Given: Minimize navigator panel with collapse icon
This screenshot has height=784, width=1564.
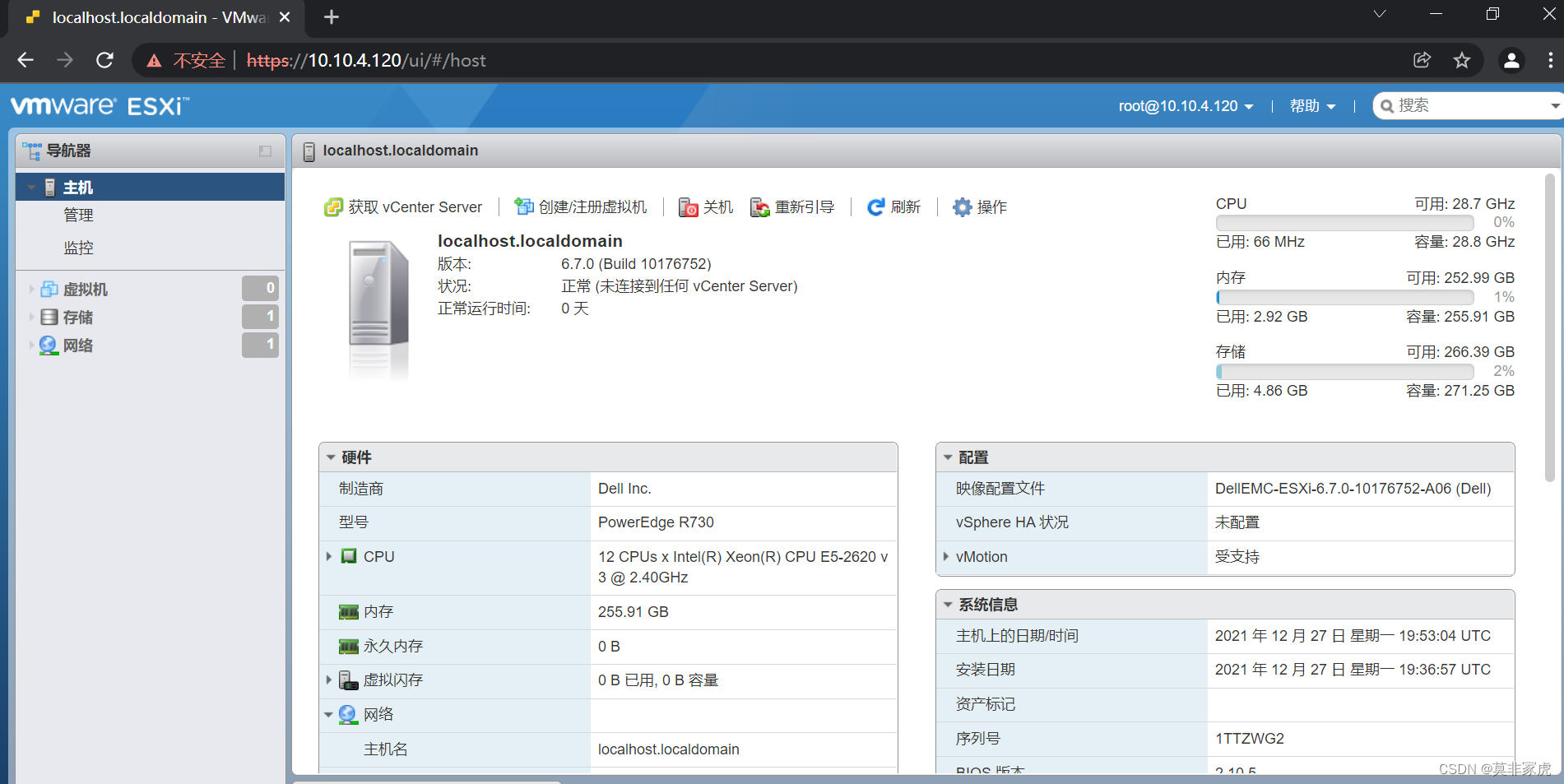Looking at the screenshot, I should point(265,151).
